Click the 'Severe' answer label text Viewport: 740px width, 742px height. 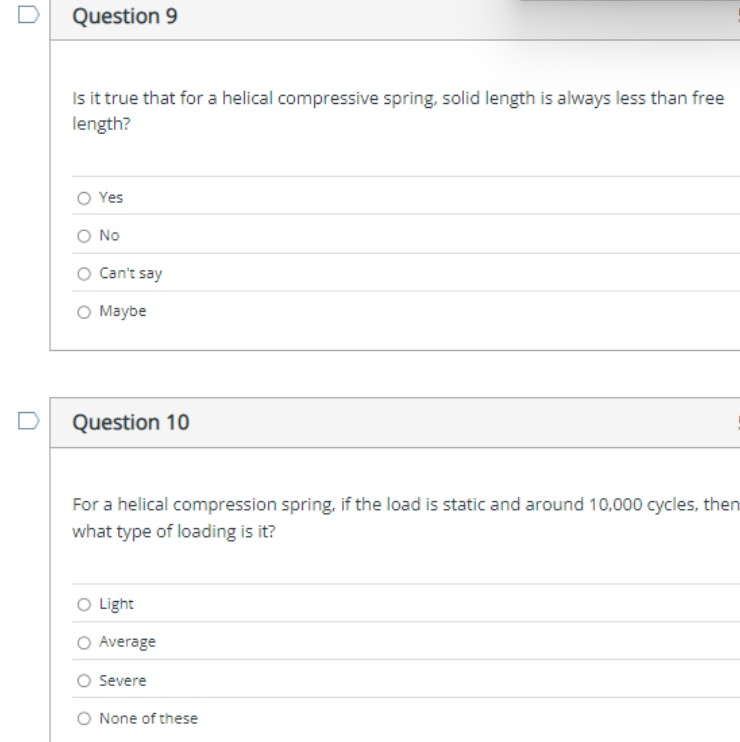click(123, 680)
